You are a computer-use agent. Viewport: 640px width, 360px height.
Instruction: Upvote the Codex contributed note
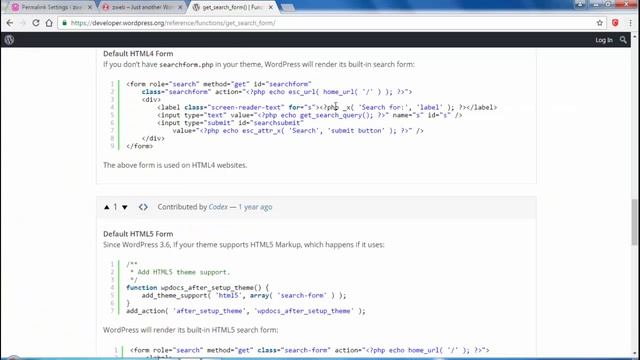point(107,207)
